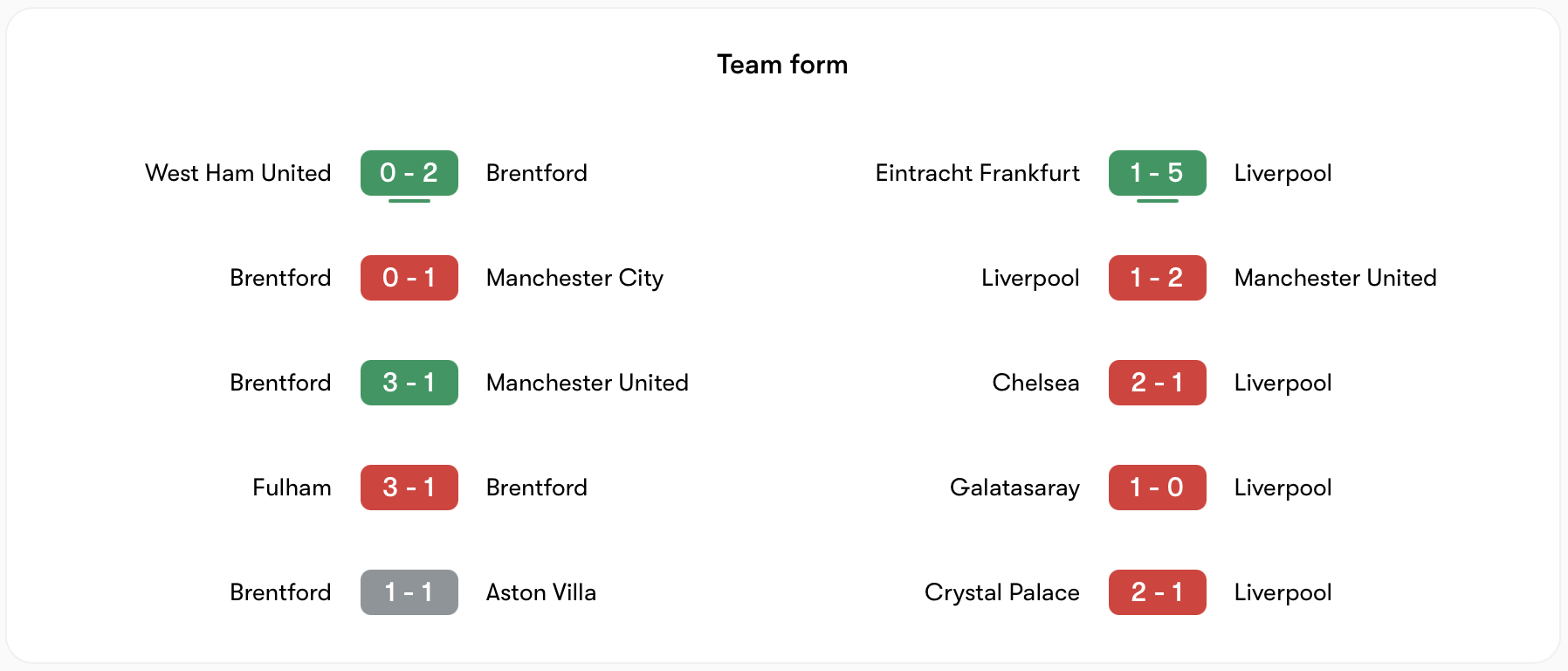Open the 0 - 1 Brentford vs Manchester City score
The width and height of the screenshot is (1568, 671).
(x=409, y=278)
